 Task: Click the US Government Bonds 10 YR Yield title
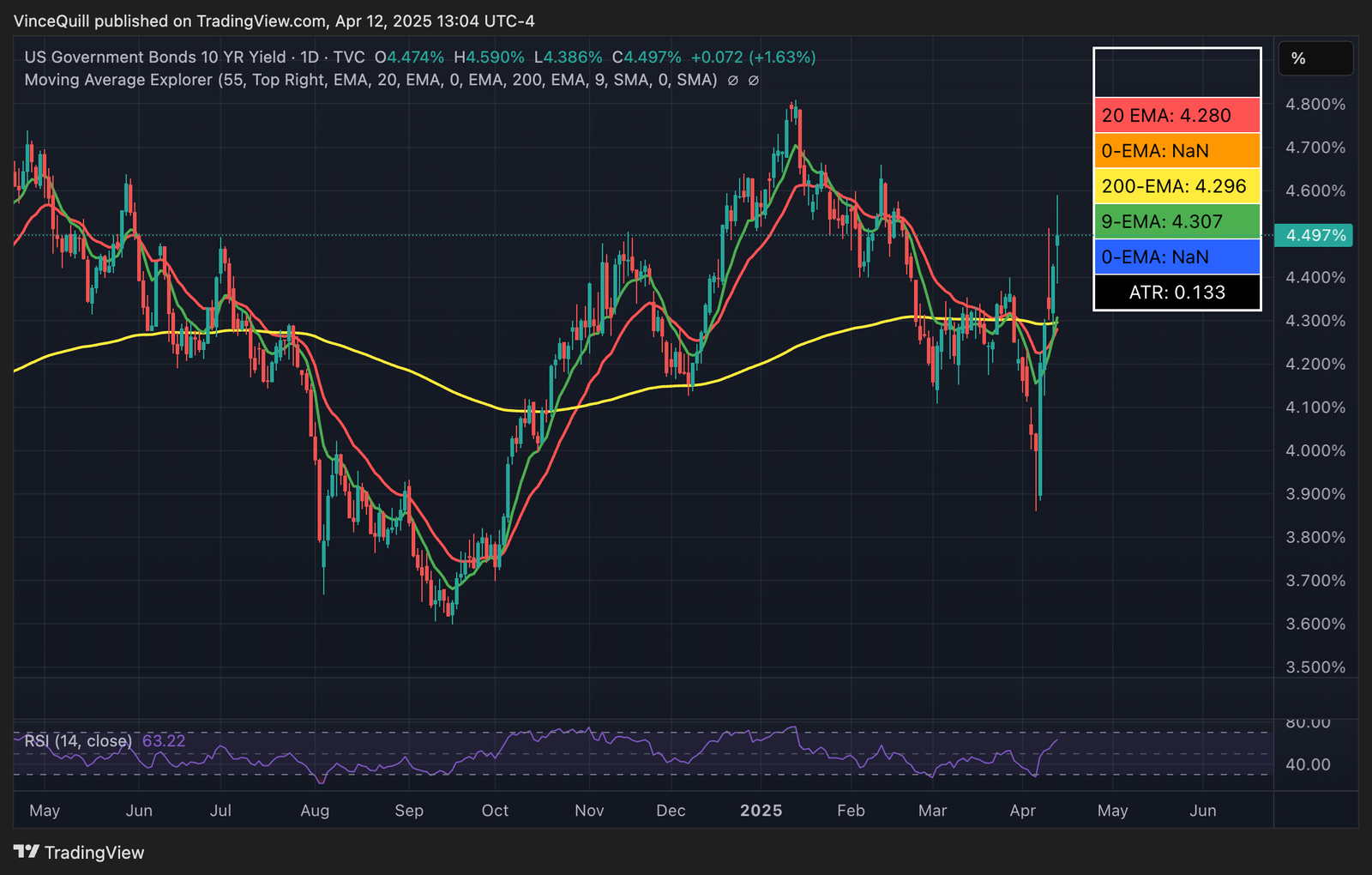[x=153, y=57]
